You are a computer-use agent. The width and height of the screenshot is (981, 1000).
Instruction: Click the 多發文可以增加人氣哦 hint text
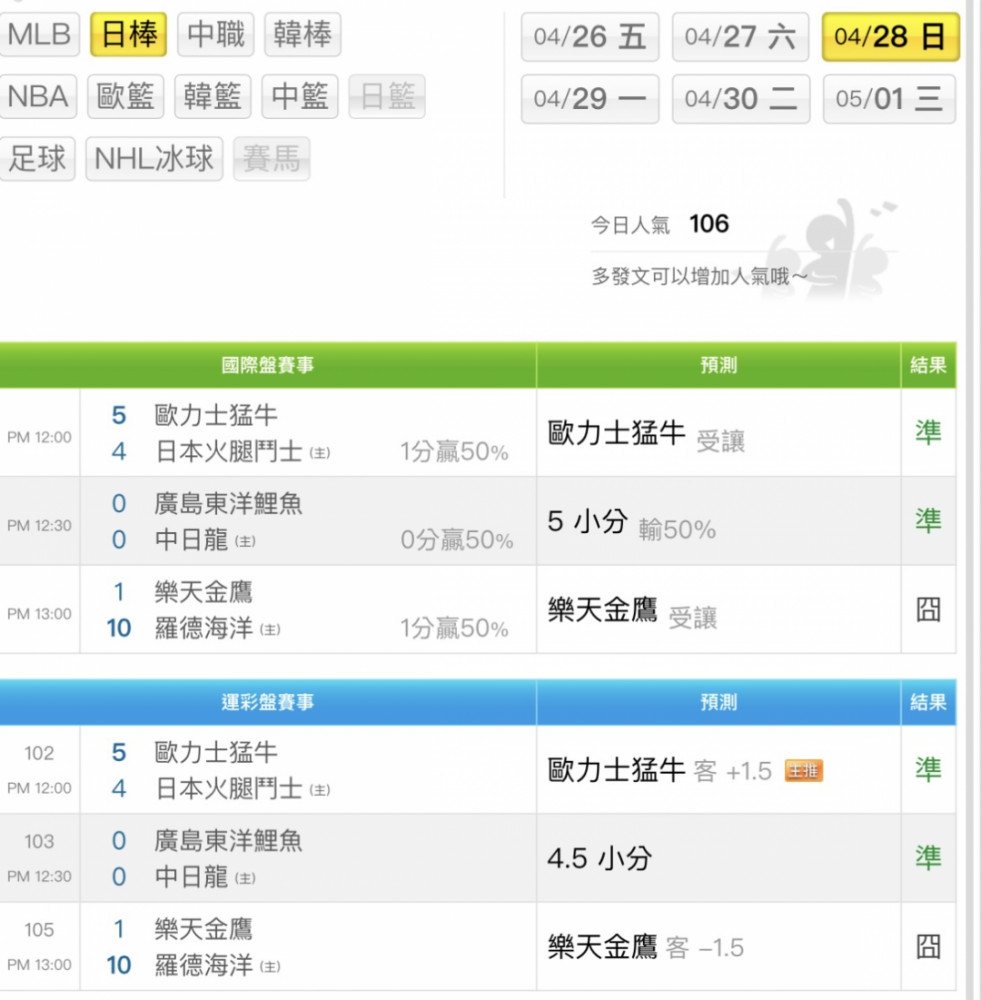pyautogui.click(x=699, y=277)
